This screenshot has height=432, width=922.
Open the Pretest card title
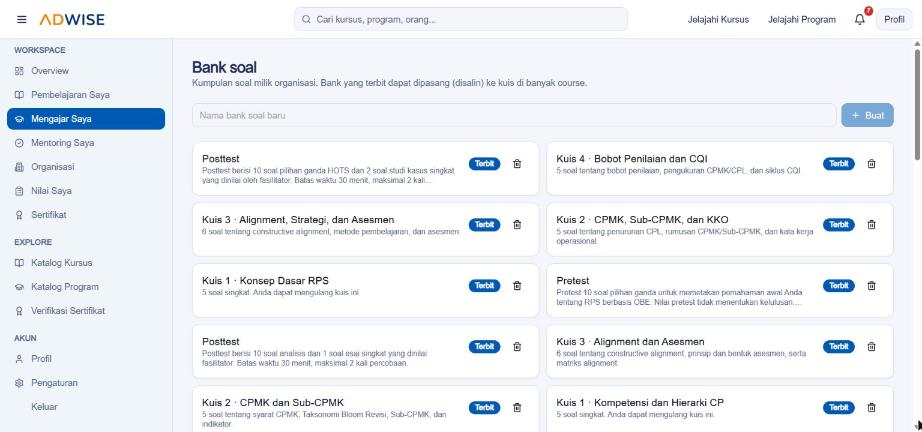tap(573, 280)
